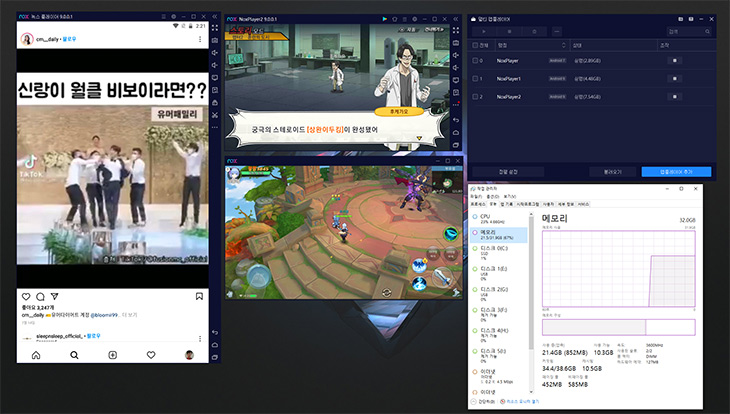Expand more tools dots in NoxPlayer2 sidebar

click(x=456, y=105)
